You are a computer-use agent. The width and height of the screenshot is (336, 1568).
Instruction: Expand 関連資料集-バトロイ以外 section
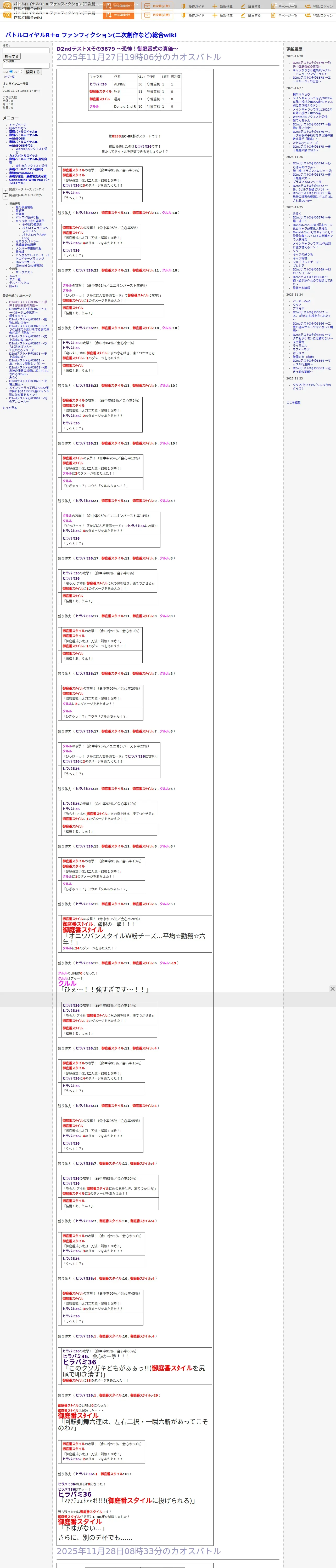pyautogui.click(x=5, y=196)
